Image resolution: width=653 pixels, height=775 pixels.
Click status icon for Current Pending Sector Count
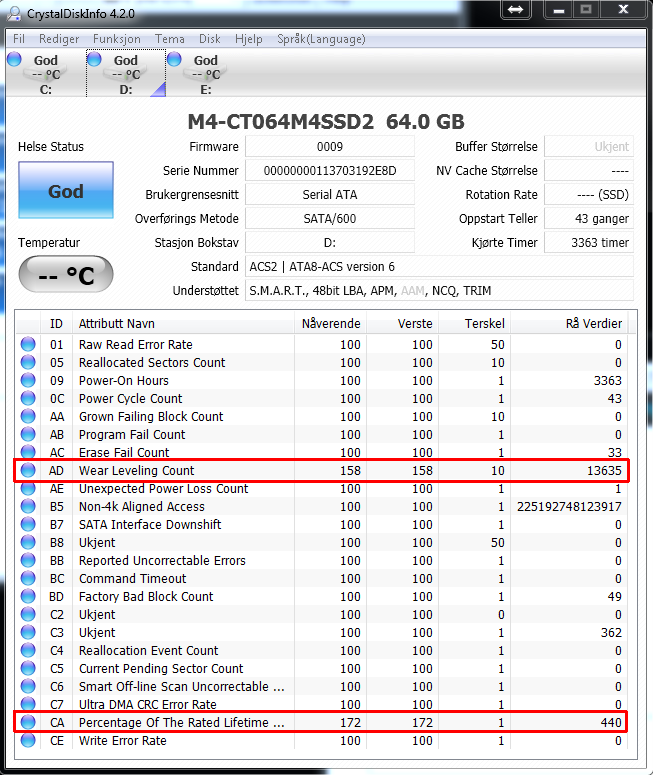tap(28, 668)
